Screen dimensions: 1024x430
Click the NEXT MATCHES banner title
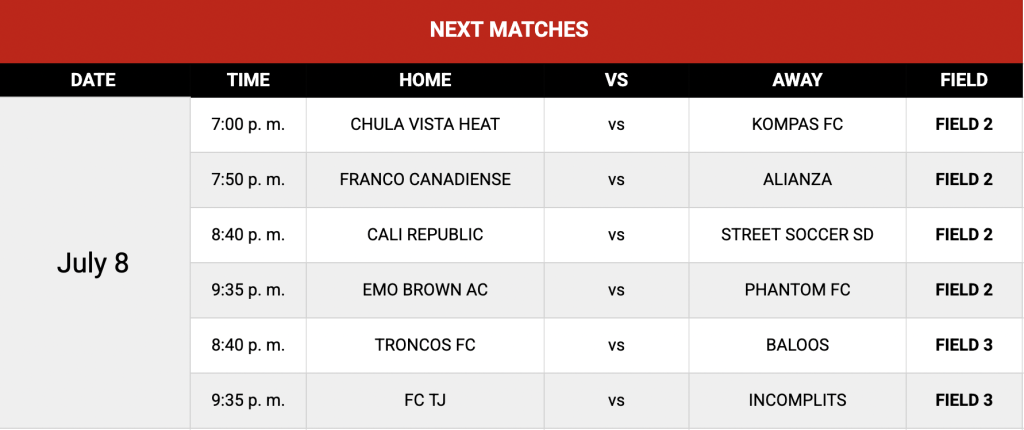tap(509, 29)
